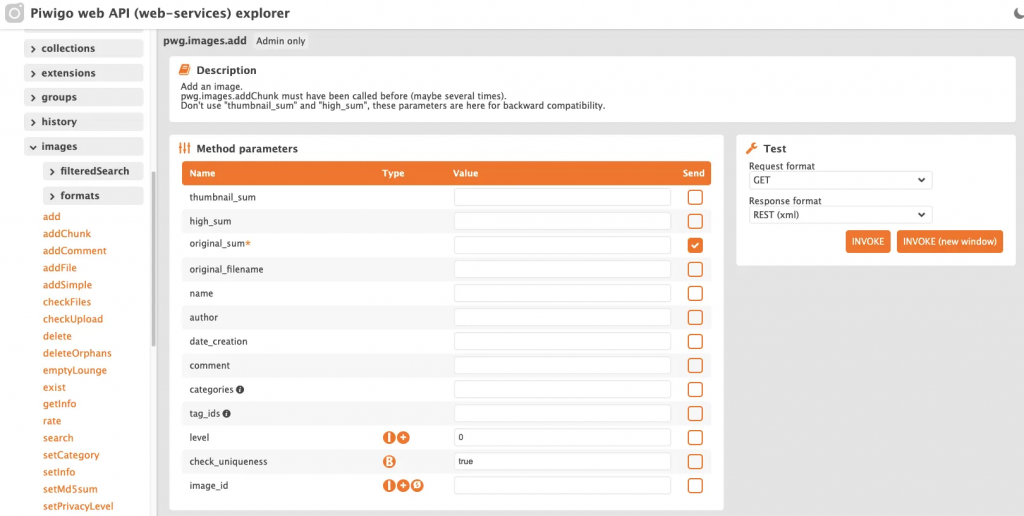Open the search method
Image resolution: width=1024 pixels, height=516 pixels.
click(58, 438)
